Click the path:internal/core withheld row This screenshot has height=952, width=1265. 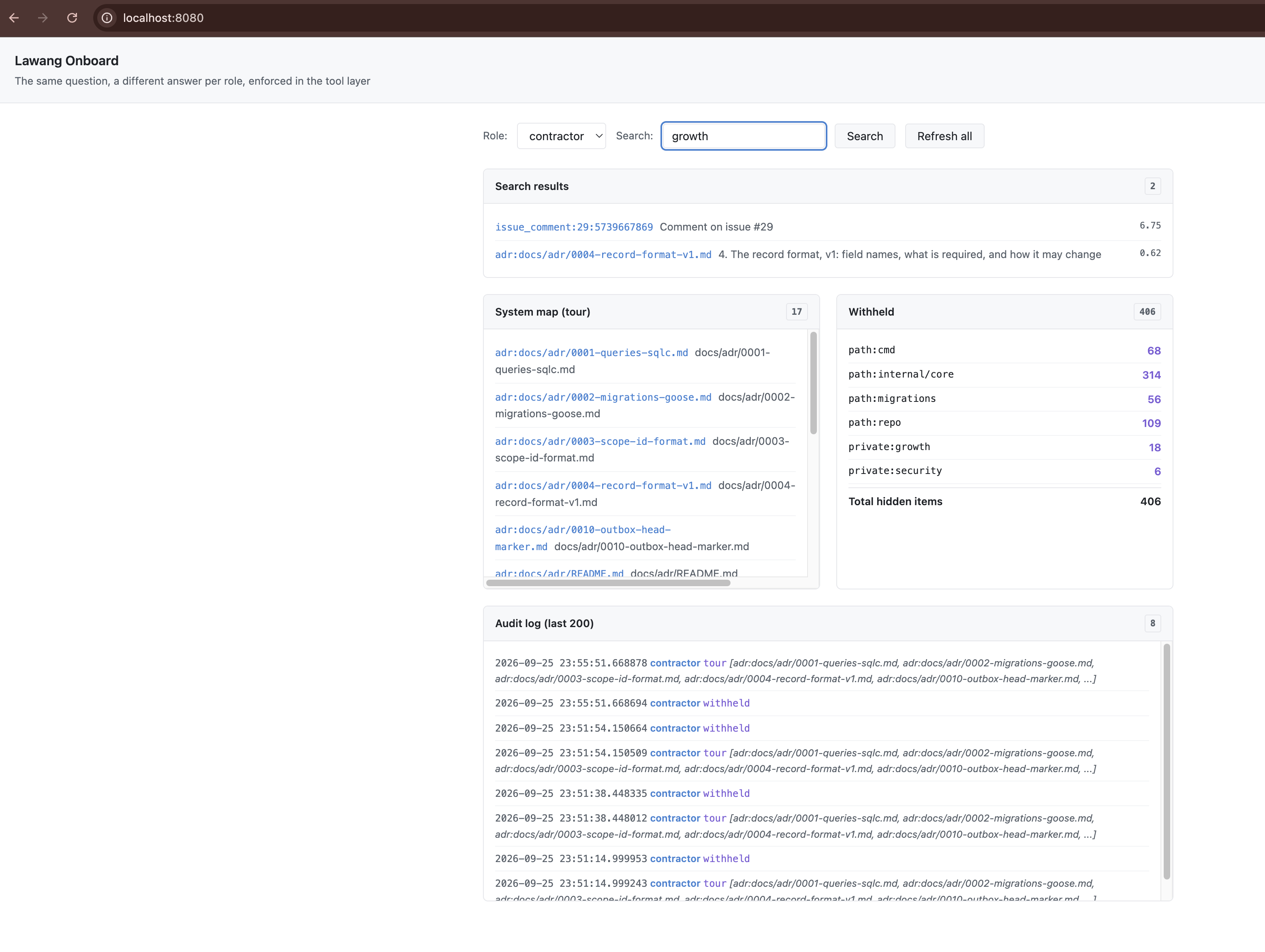[x=1004, y=374]
